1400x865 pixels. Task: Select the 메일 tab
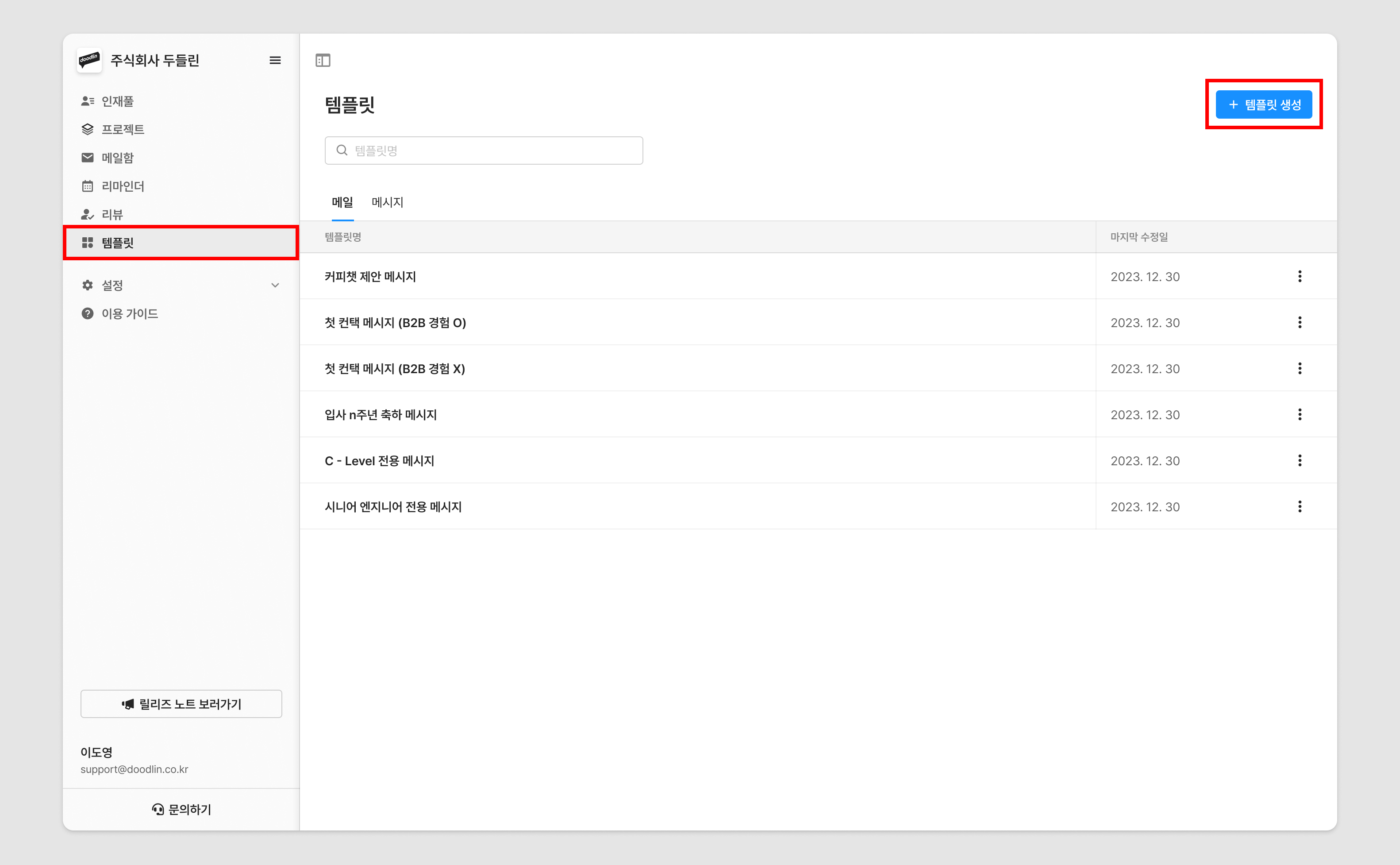(x=342, y=202)
